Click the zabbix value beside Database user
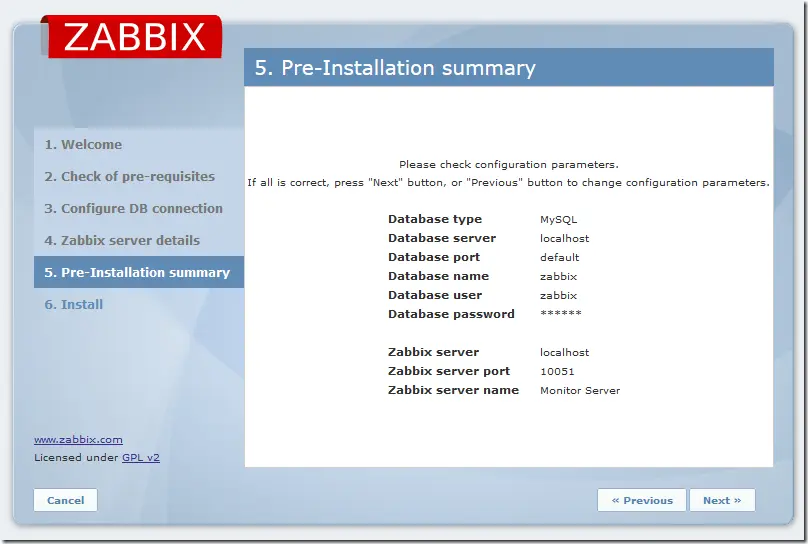This screenshot has height=544, width=808. click(x=559, y=296)
